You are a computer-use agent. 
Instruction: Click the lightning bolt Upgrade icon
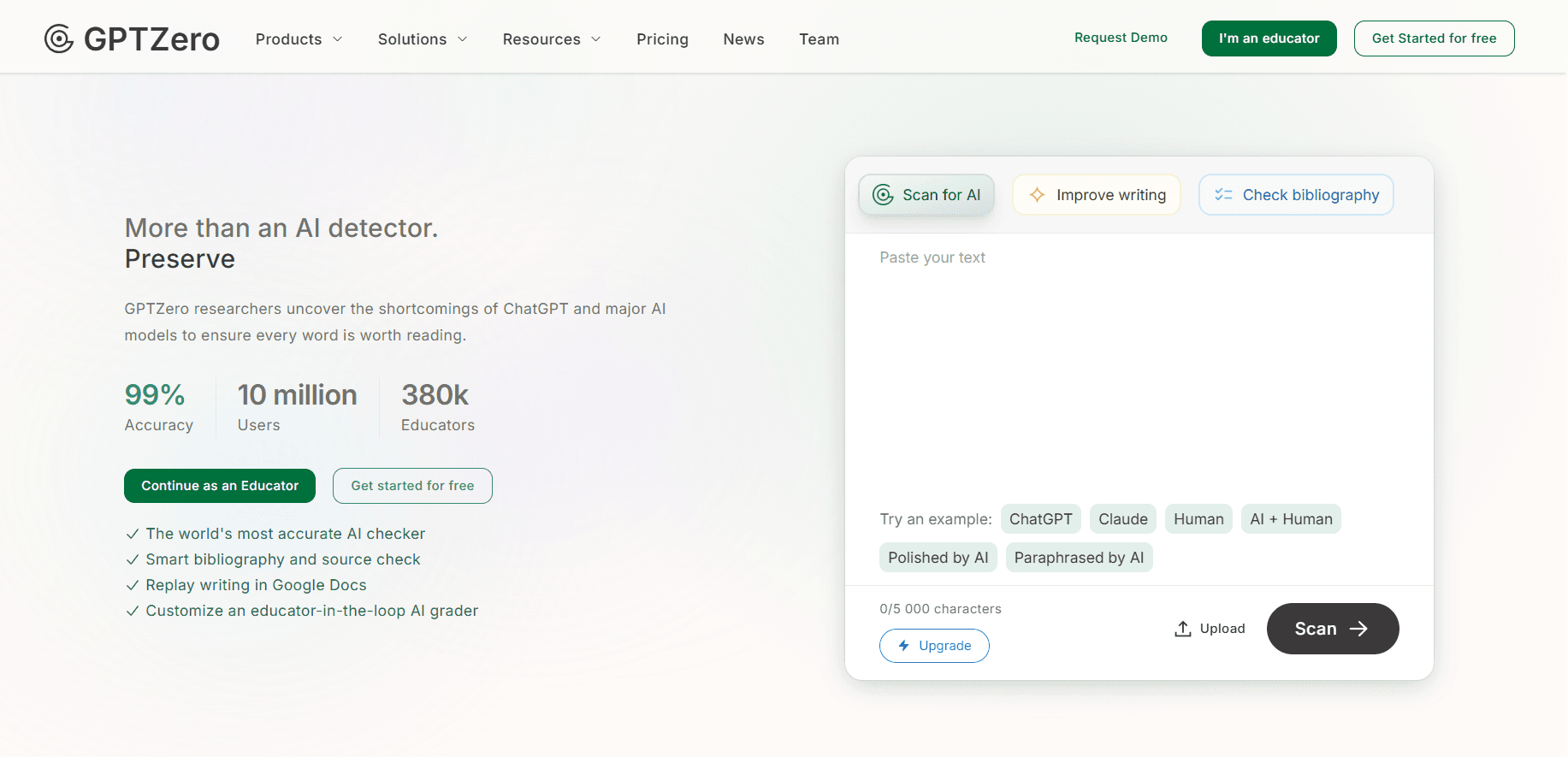pos(903,646)
